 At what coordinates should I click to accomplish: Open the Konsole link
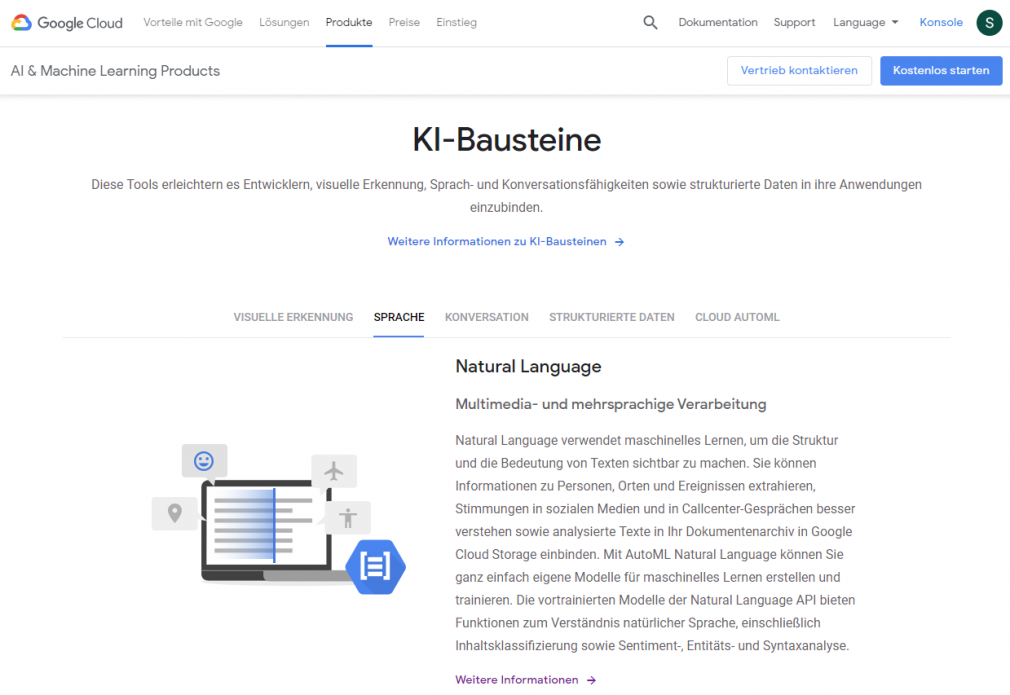click(941, 23)
